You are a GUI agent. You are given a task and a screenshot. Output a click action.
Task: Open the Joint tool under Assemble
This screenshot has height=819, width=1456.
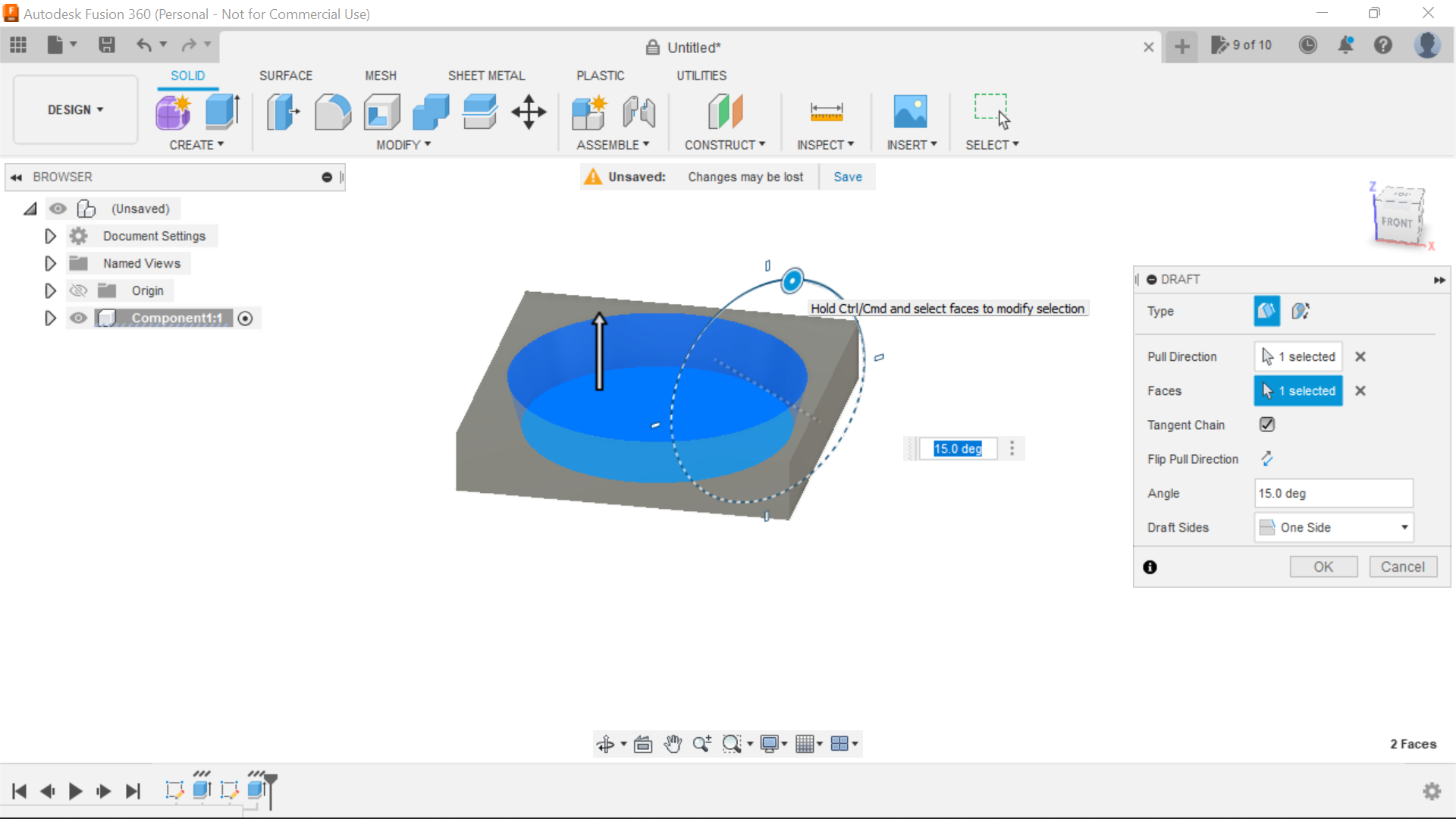tap(639, 111)
